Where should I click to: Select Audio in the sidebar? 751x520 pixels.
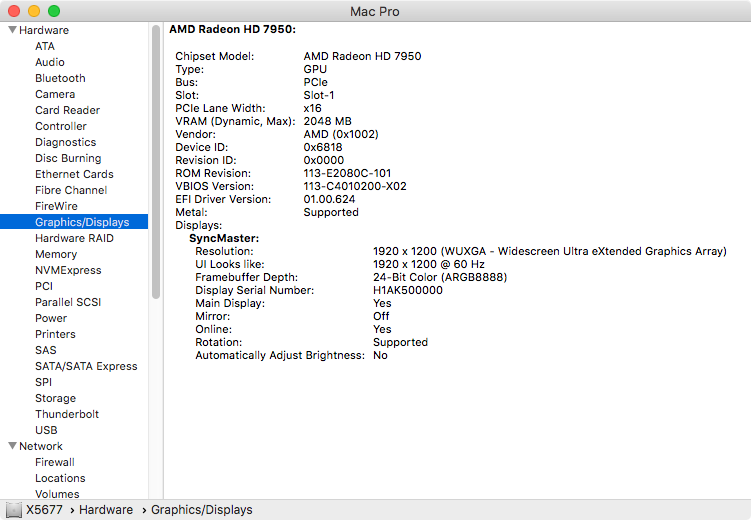tap(50, 62)
